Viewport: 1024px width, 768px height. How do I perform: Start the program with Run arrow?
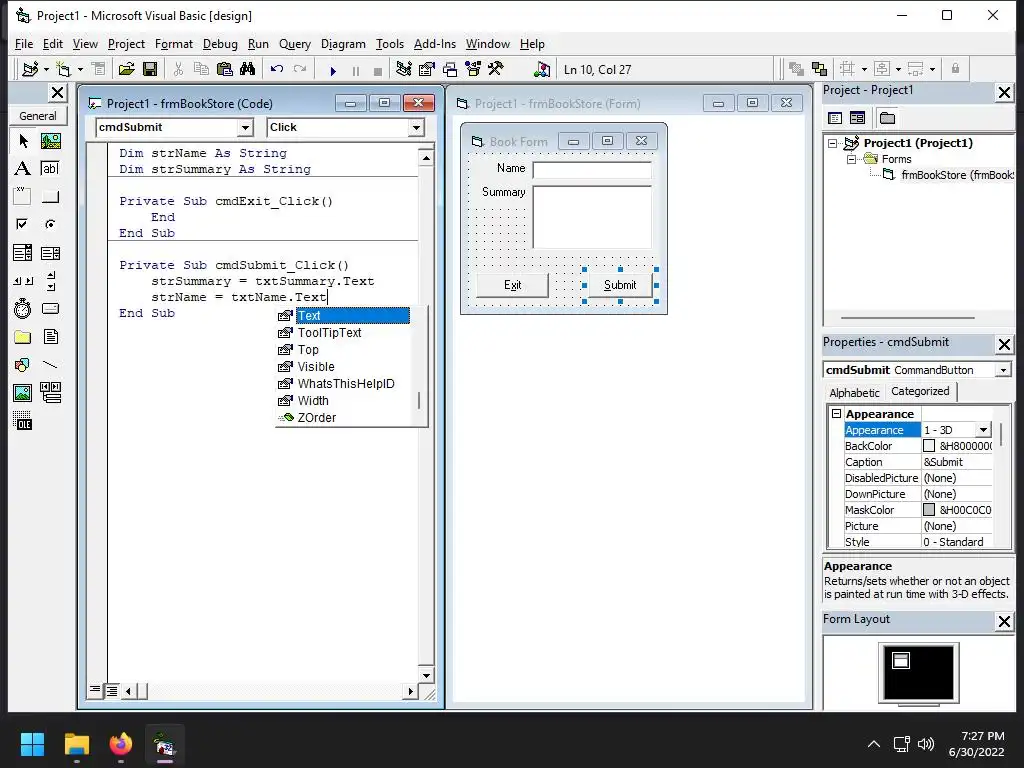(x=333, y=70)
